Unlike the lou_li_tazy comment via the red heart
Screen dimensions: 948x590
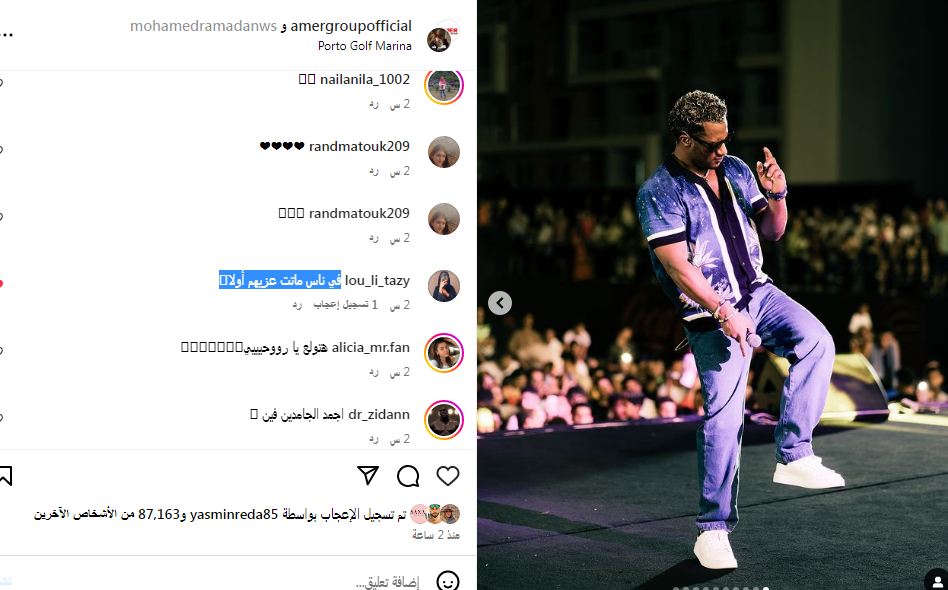[x=1, y=283]
